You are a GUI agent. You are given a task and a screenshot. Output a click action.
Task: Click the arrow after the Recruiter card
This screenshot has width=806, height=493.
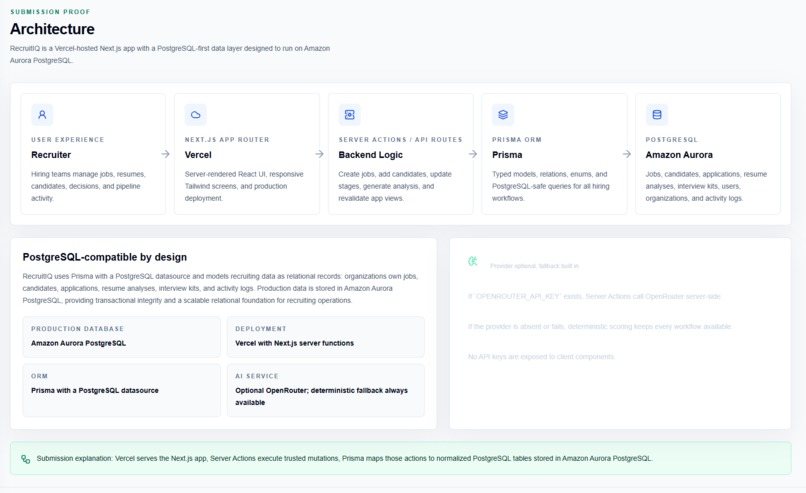click(x=166, y=154)
